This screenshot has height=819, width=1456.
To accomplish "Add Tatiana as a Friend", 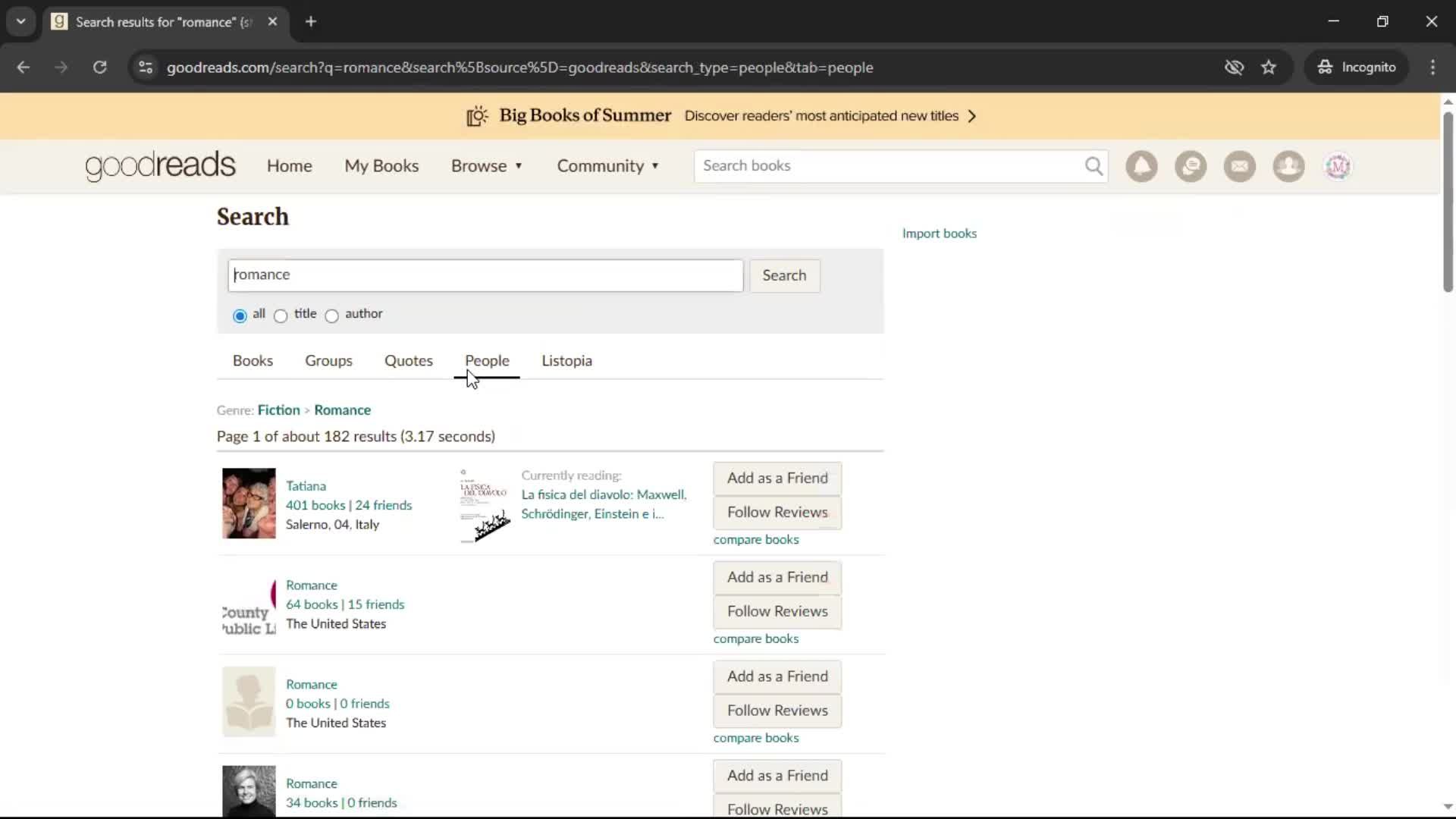I will pos(777,479).
